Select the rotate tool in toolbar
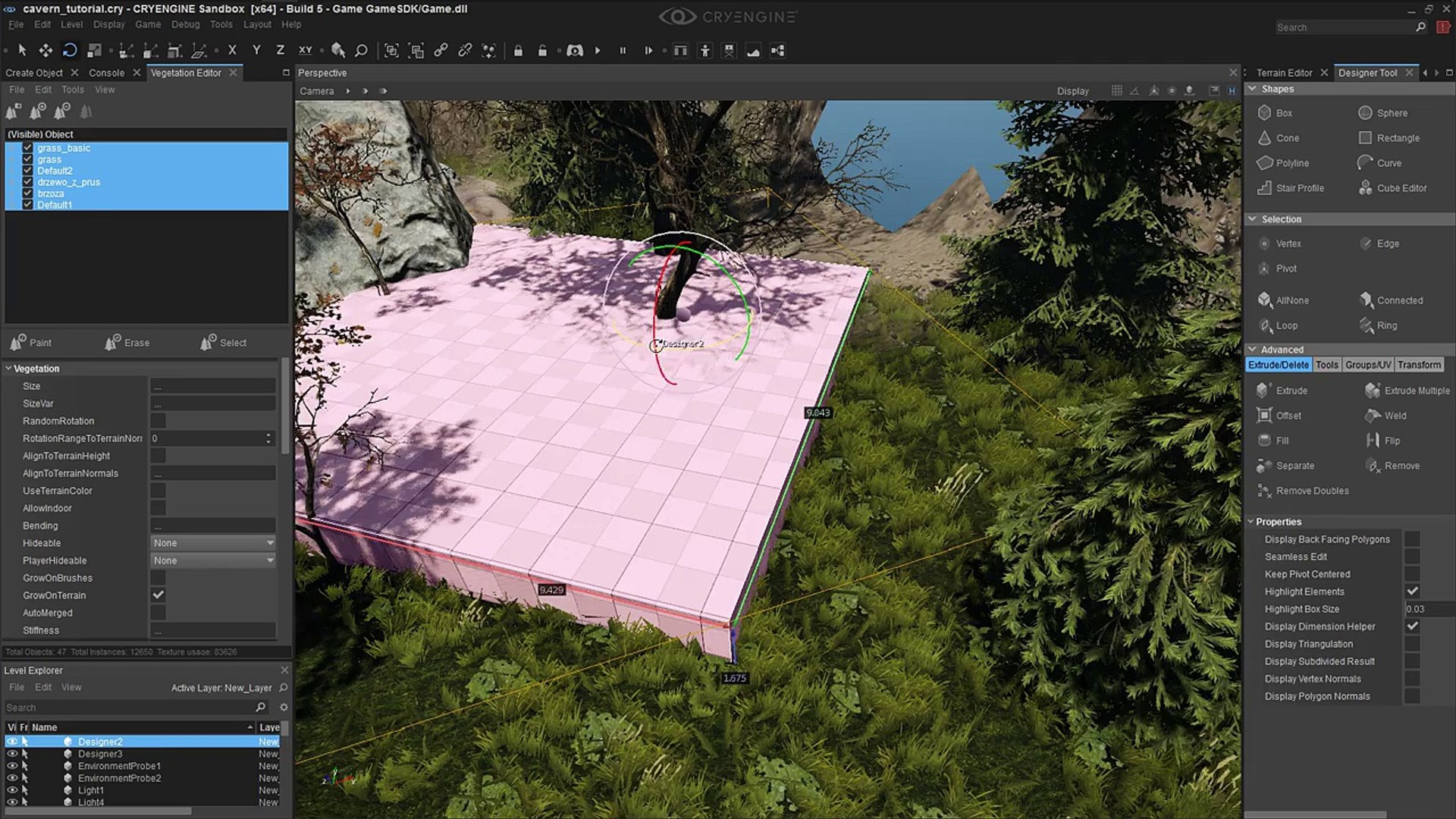1456x819 pixels. (69, 51)
